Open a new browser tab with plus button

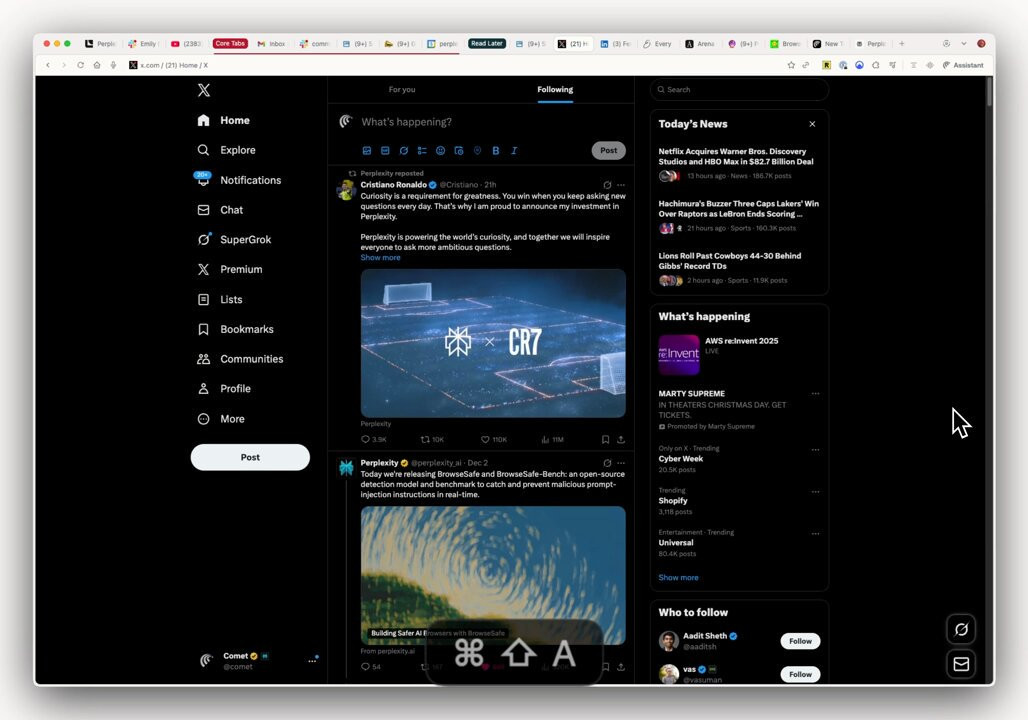[902, 44]
